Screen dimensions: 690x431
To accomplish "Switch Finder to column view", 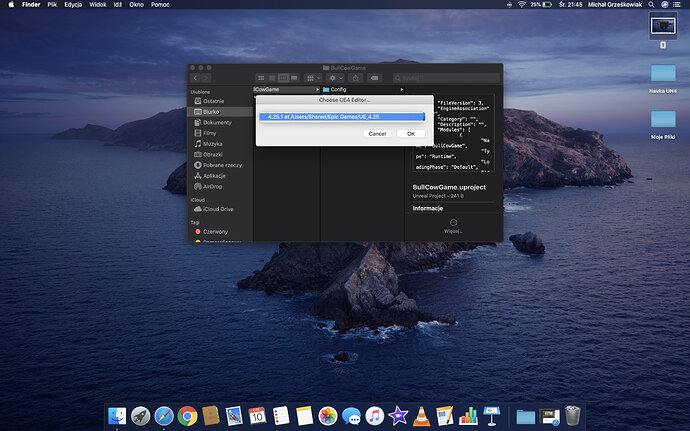I will tap(283, 77).
